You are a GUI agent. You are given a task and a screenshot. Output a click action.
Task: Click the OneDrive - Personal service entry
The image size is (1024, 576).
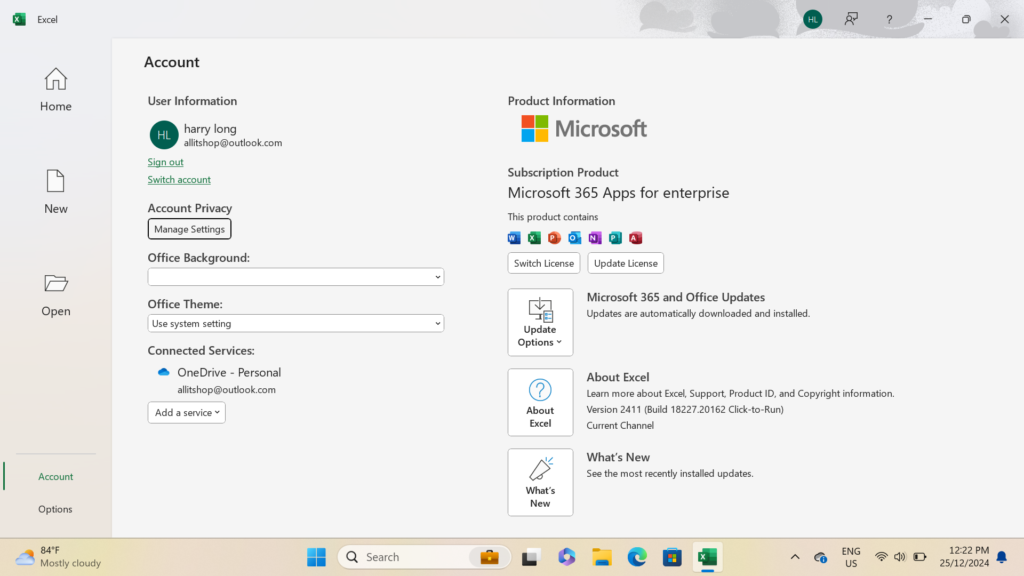[x=229, y=372]
